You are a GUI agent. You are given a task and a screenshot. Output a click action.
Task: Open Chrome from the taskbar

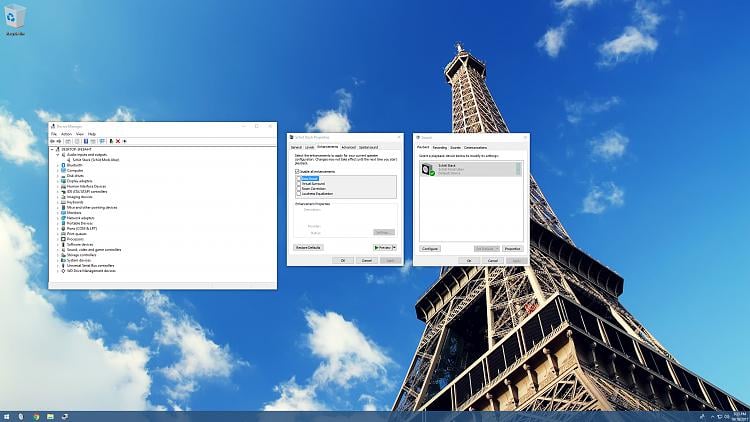[36, 415]
